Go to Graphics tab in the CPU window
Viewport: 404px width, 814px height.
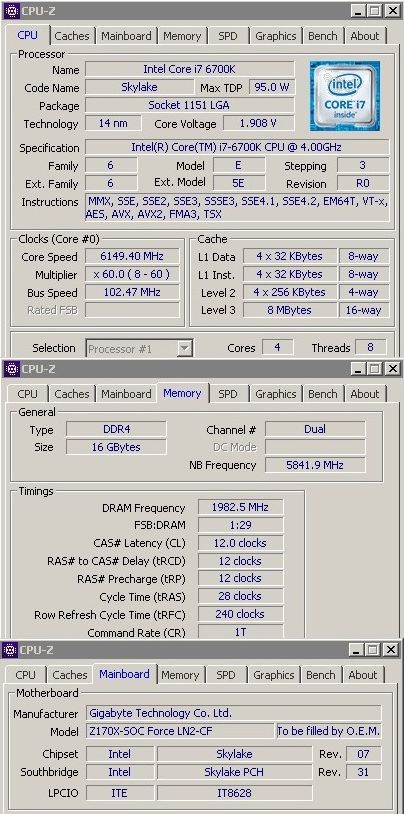point(275,36)
